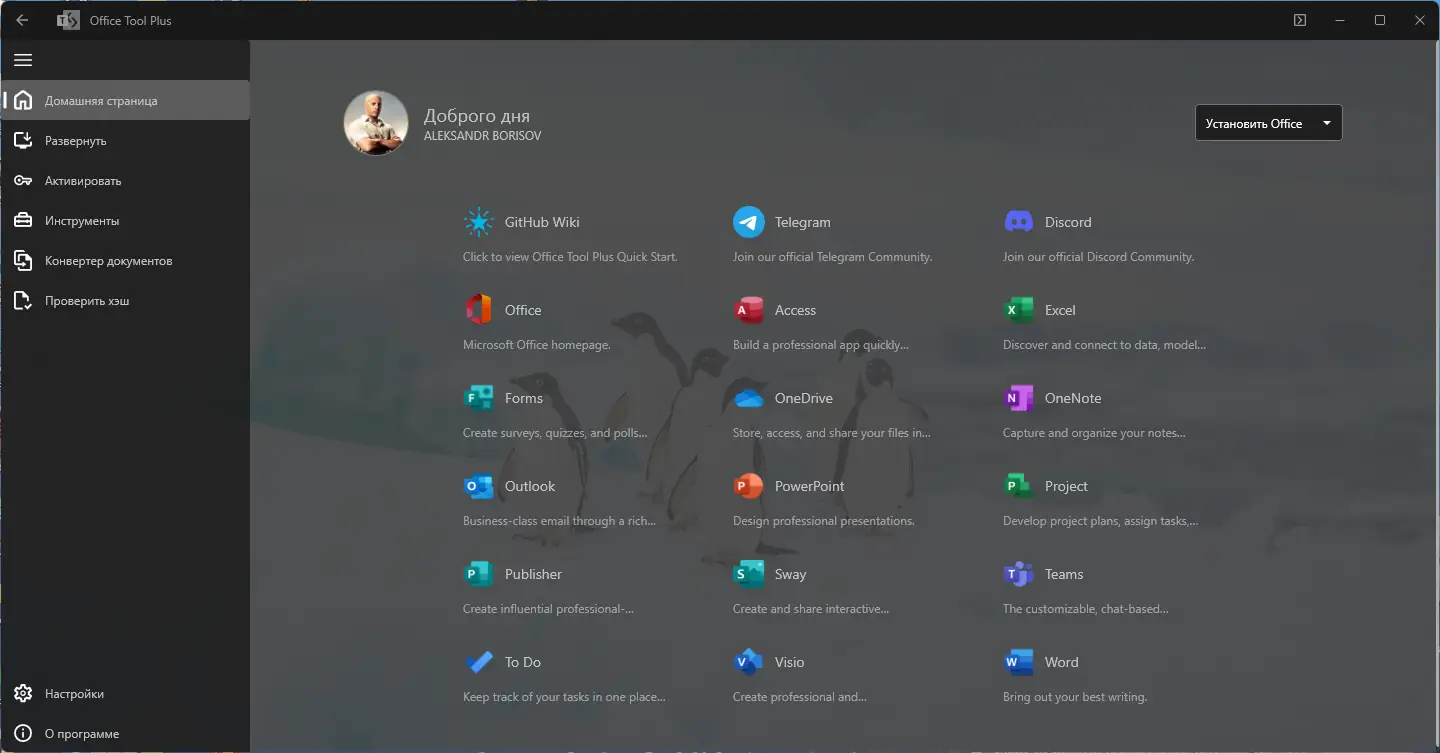The width and height of the screenshot is (1440, 753).
Task: Click the Publisher icon
Action: [x=479, y=574]
